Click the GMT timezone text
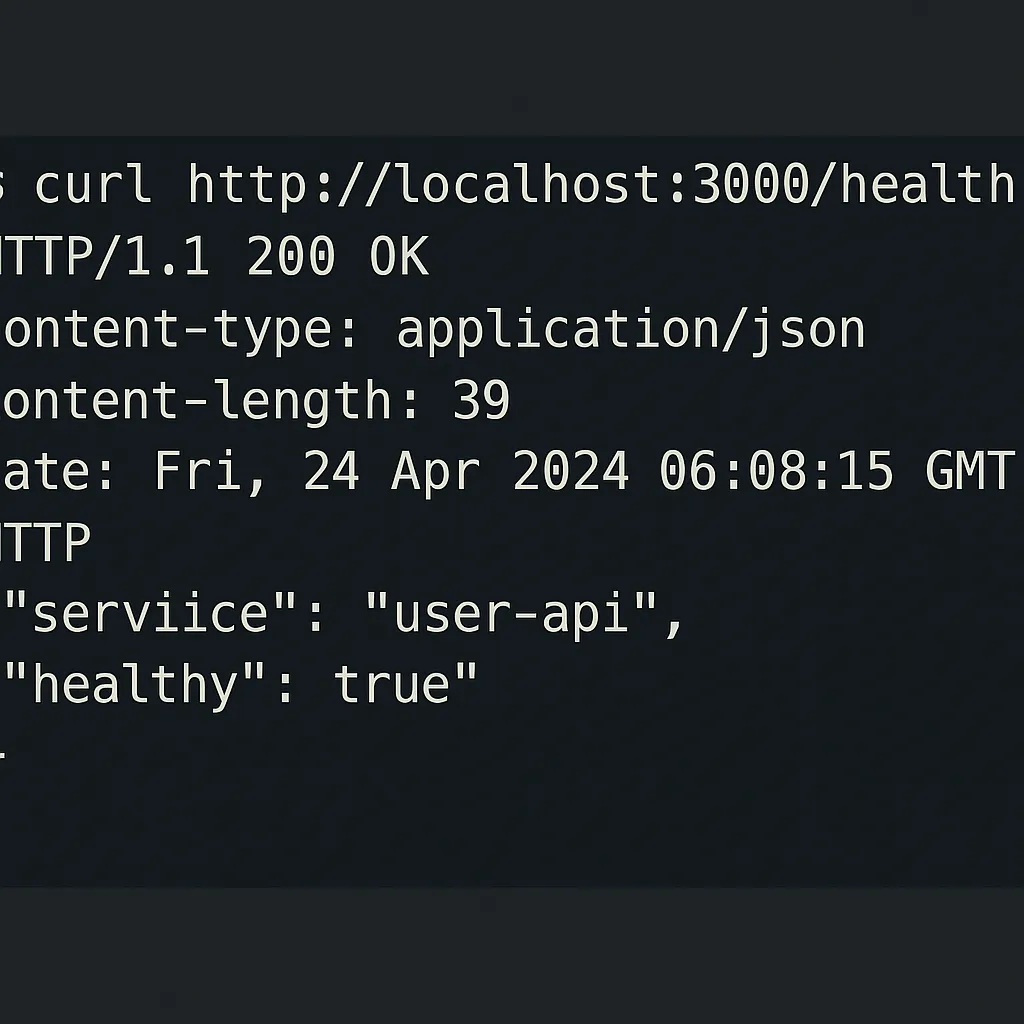The height and width of the screenshot is (1024, 1024). point(970,471)
